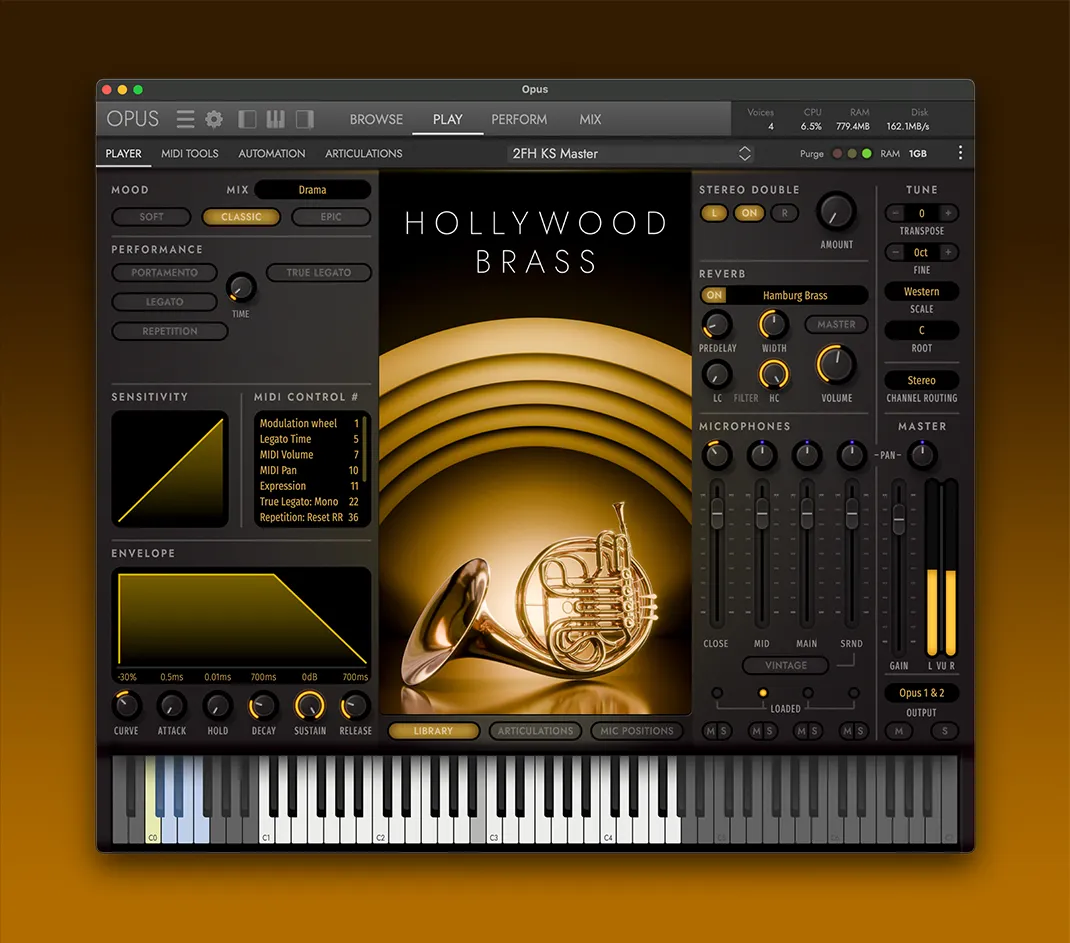Select Stereo Double L channel

click(x=714, y=213)
